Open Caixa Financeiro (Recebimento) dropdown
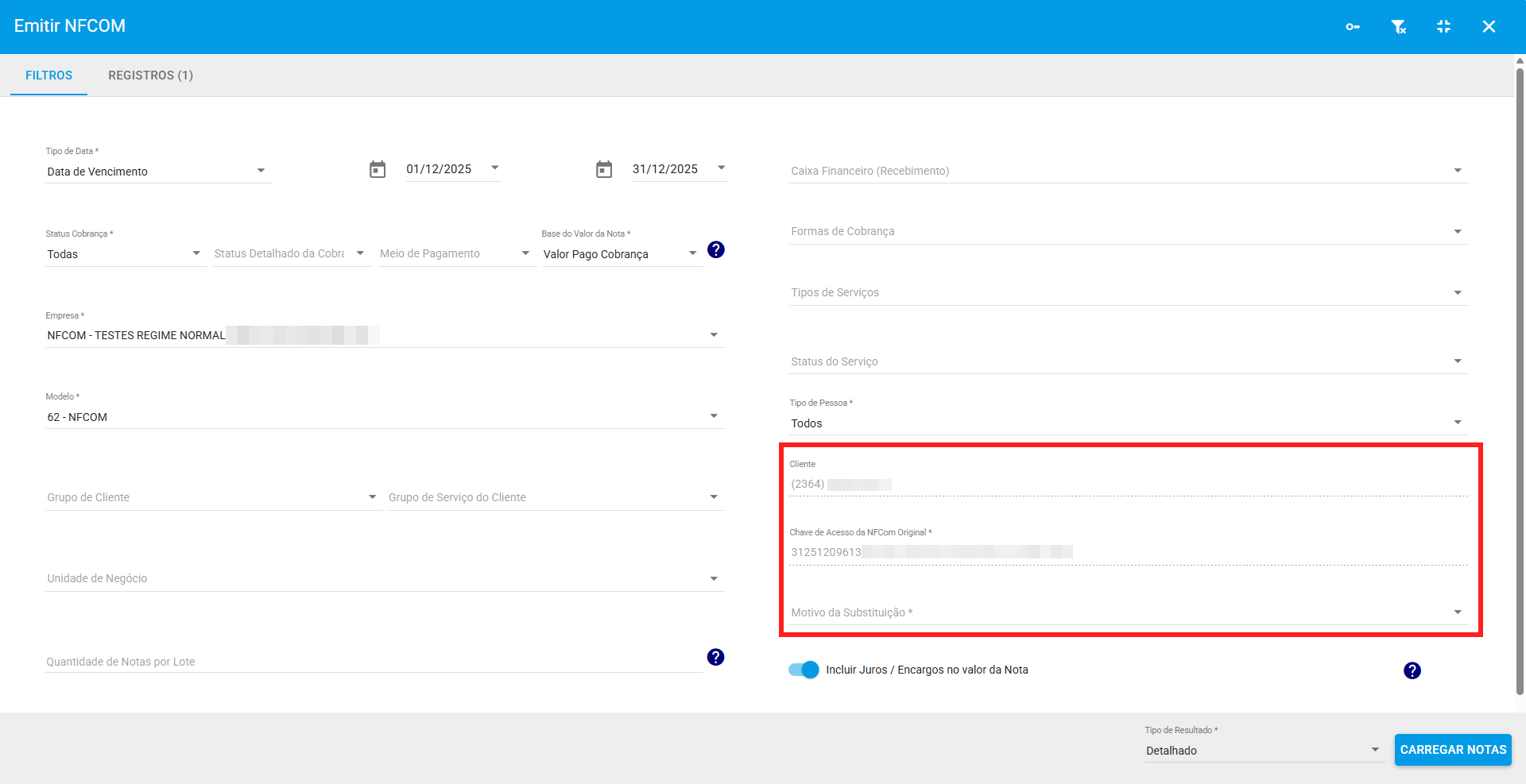1526x784 pixels. click(1129, 171)
